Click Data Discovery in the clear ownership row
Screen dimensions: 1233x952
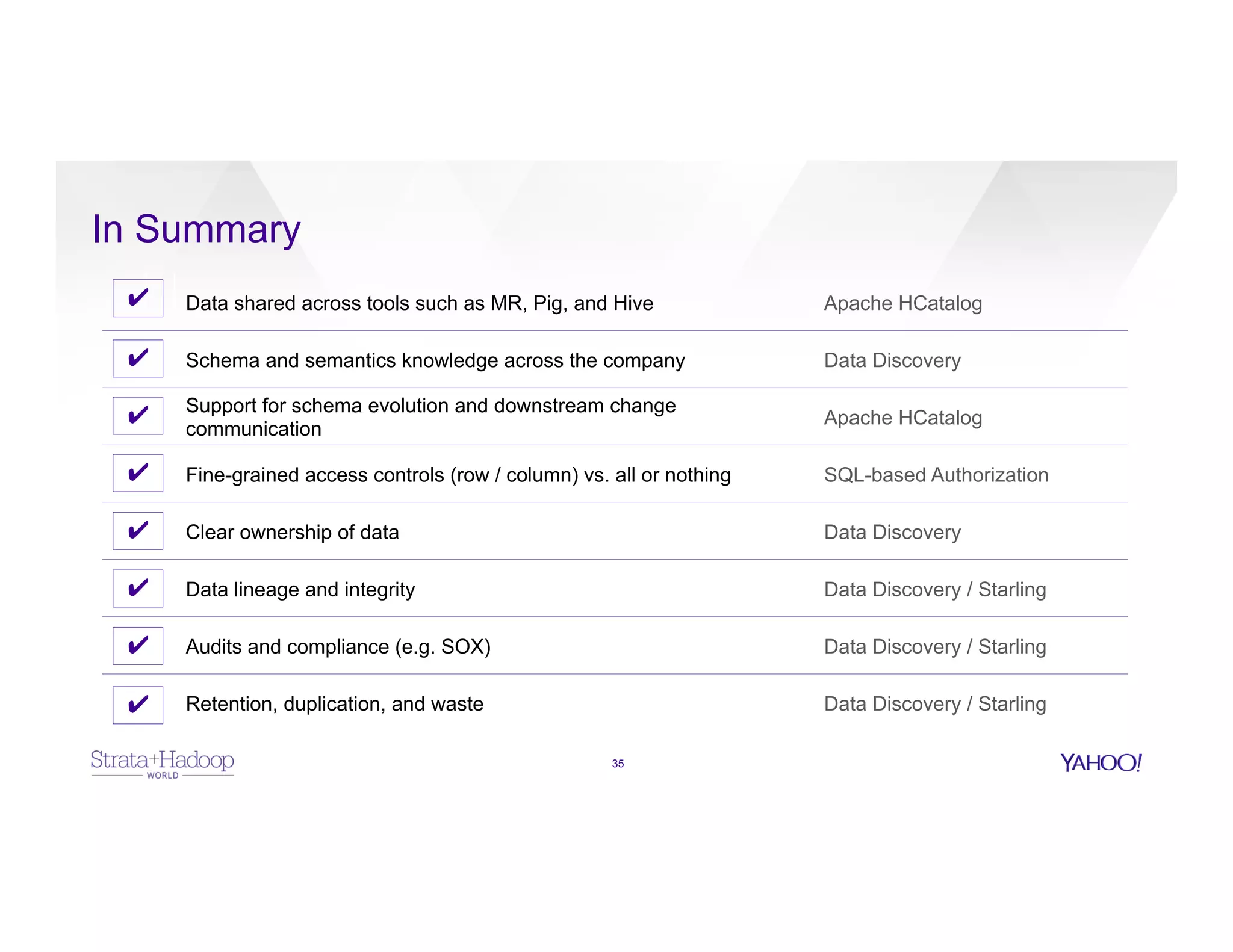click(x=892, y=532)
